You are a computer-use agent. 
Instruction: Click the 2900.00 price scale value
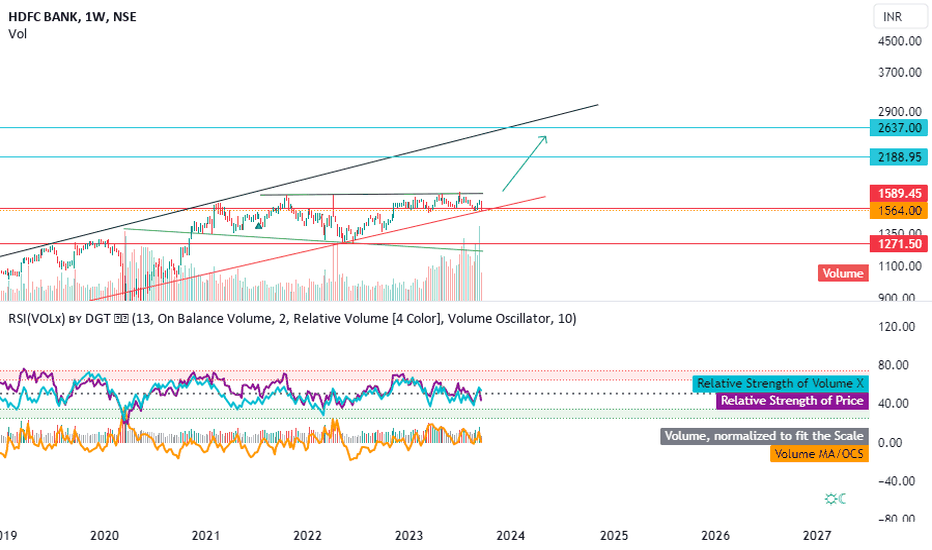coord(900,112)
